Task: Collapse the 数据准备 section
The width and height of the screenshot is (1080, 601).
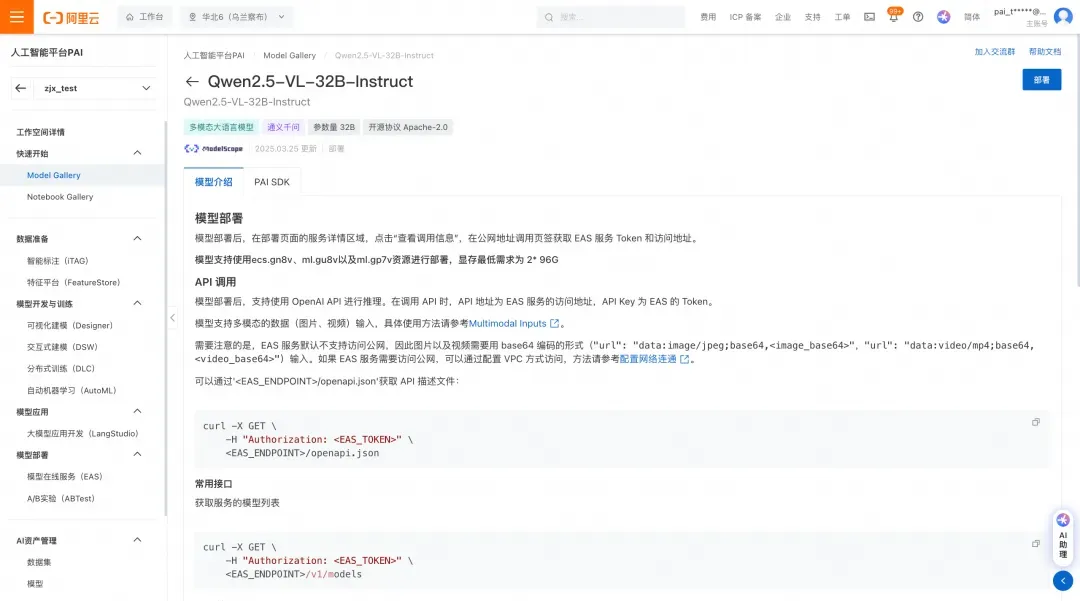Action: (x=137, y=238)
